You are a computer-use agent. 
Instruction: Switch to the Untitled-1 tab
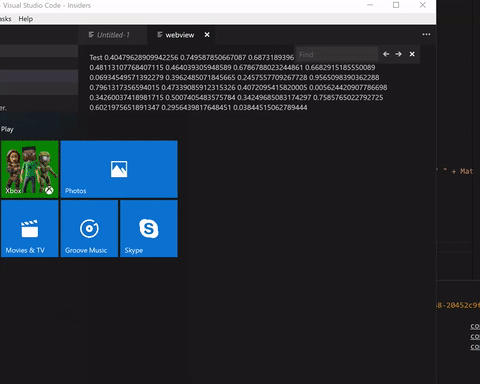(x=113, y=35)
